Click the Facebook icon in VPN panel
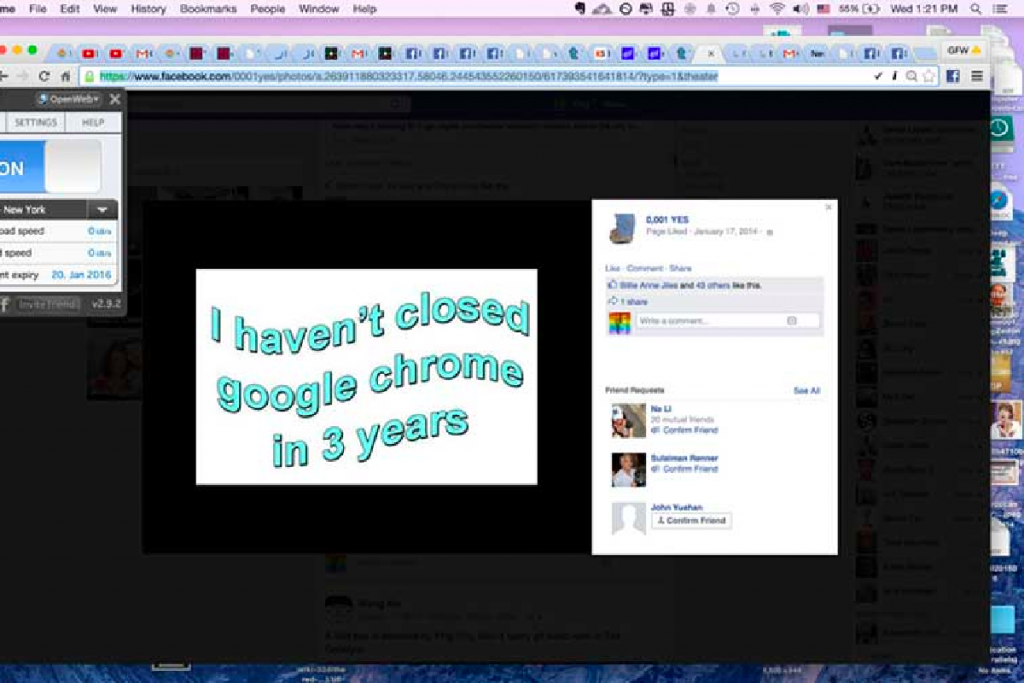The width and height of the screenshot is (1024, 683). (5, 304)
